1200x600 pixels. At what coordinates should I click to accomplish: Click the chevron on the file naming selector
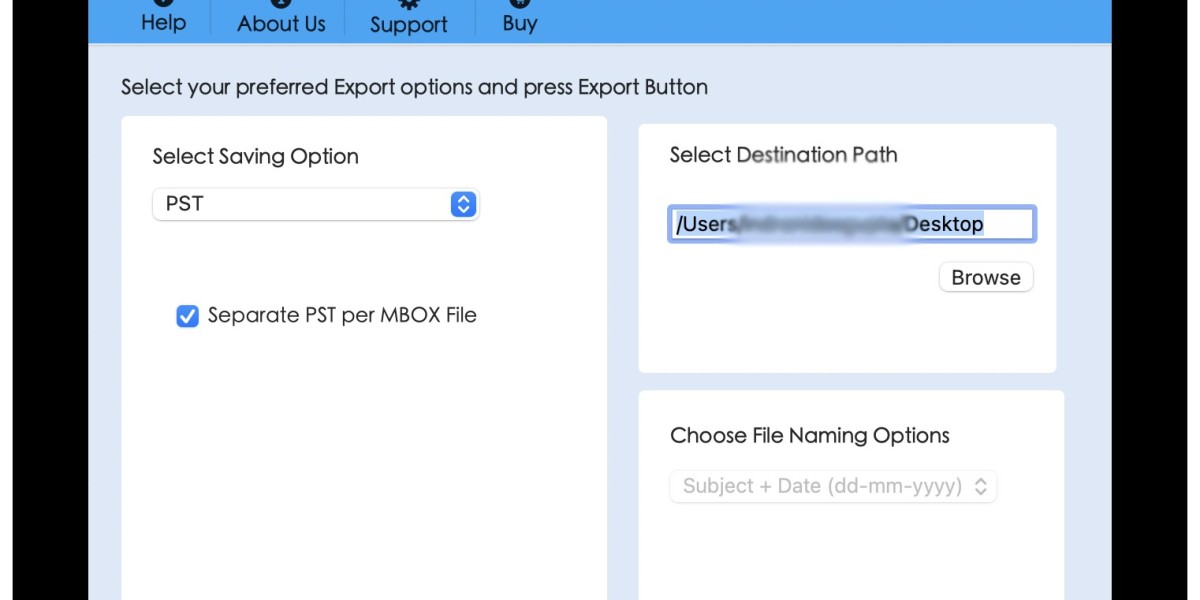(x=983, y=486)
